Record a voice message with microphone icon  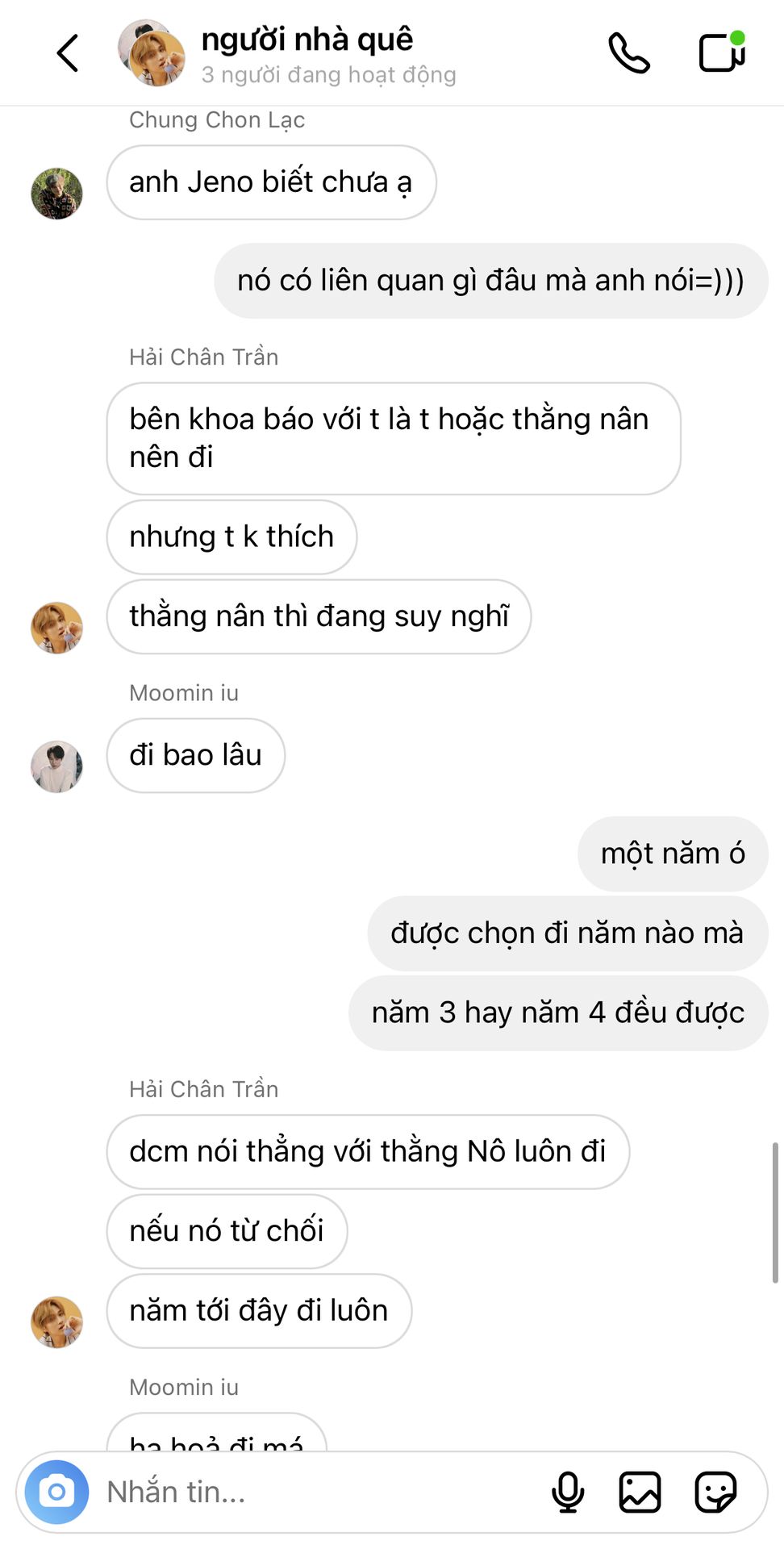(x=568, y=1492)
